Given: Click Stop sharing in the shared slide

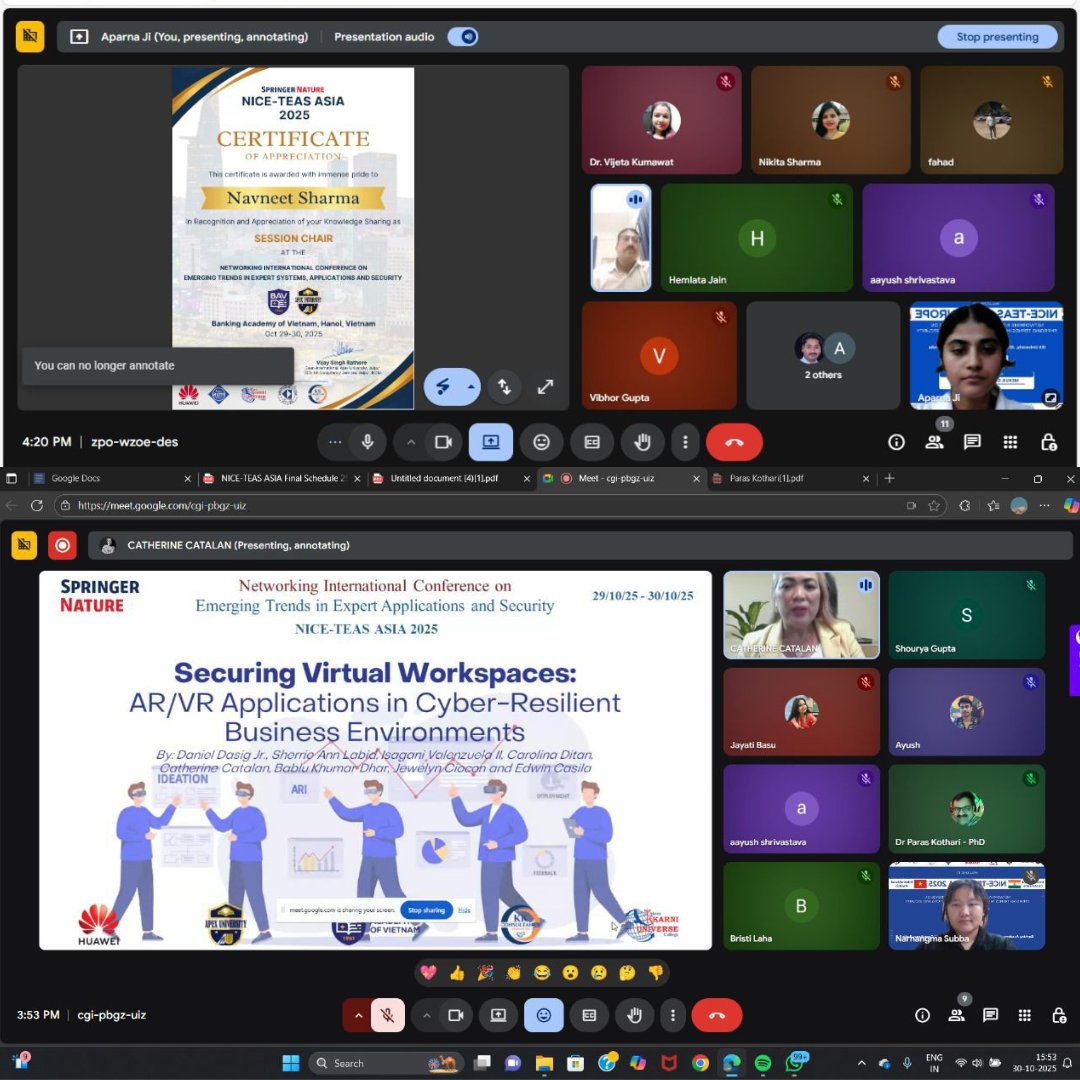Looking at the screenshot, I should (x=426, y=910).
